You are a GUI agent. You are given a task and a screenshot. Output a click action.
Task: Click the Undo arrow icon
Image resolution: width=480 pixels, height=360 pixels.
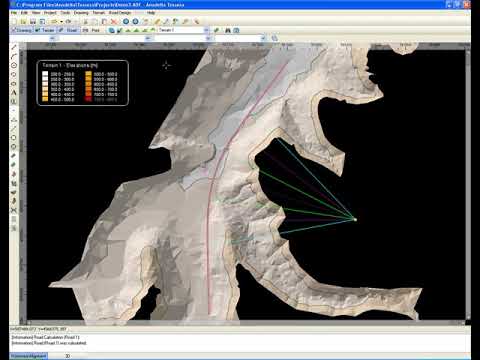pos(54,22)
